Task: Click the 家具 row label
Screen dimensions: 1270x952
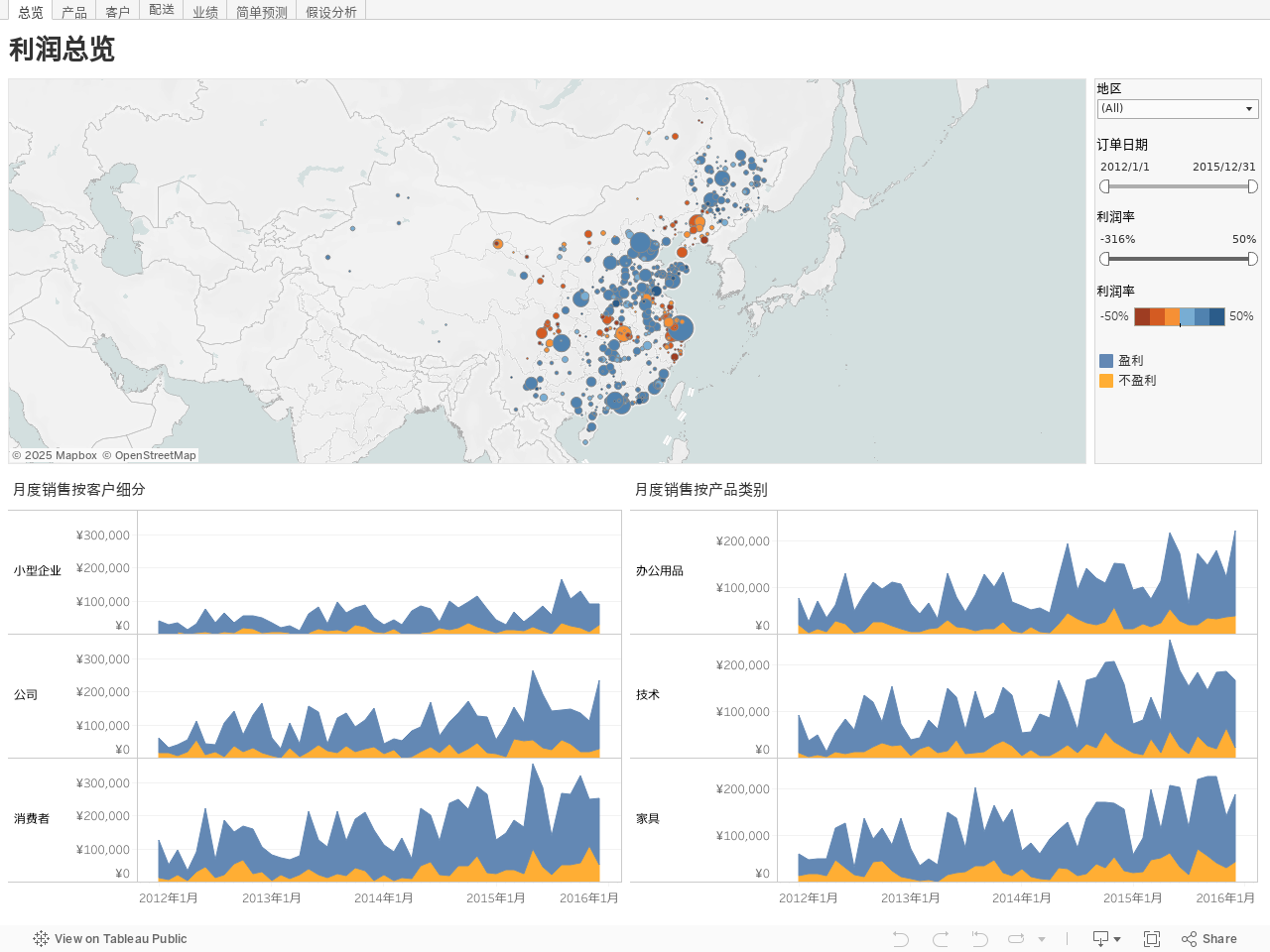Action: [648, 819]
